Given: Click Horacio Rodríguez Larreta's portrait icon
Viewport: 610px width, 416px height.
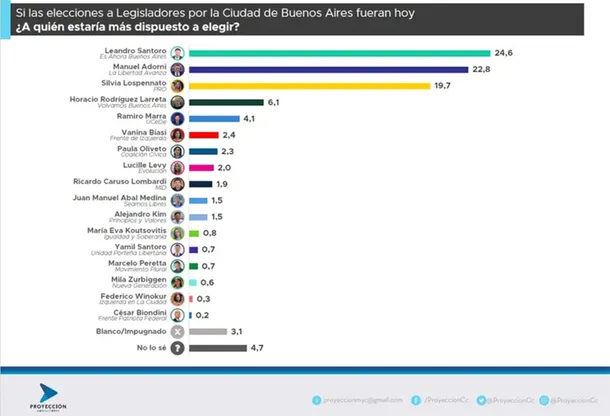Looking at the screenshot, I should (177, 102).
